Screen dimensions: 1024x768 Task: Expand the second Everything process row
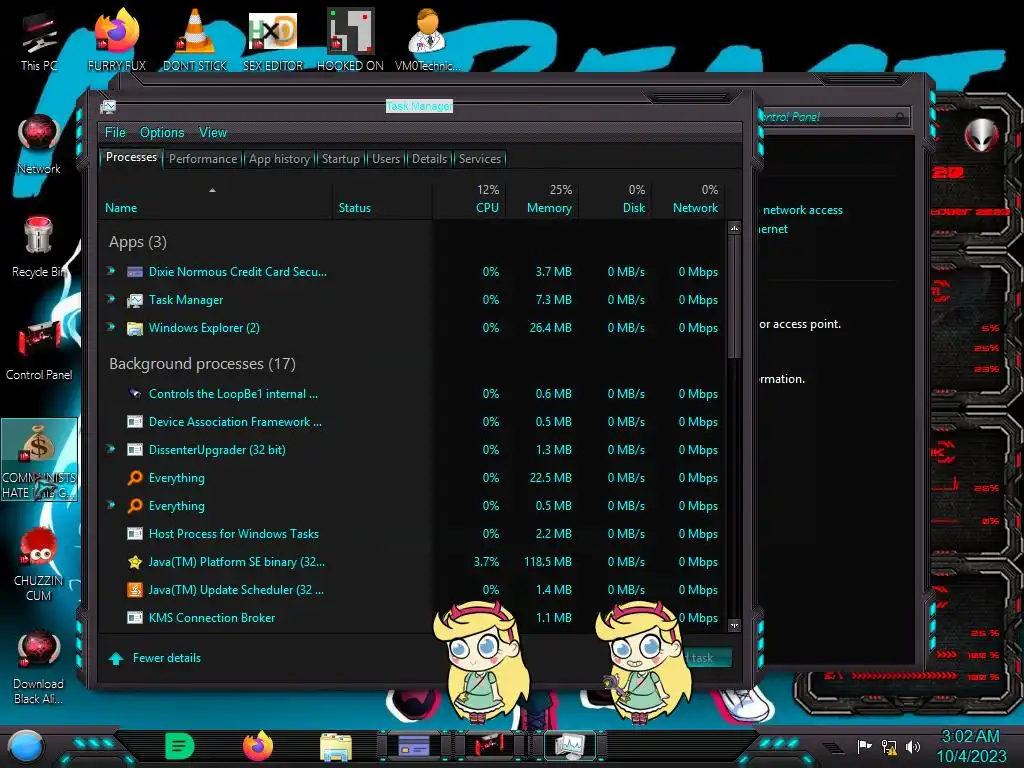(110, 505)
